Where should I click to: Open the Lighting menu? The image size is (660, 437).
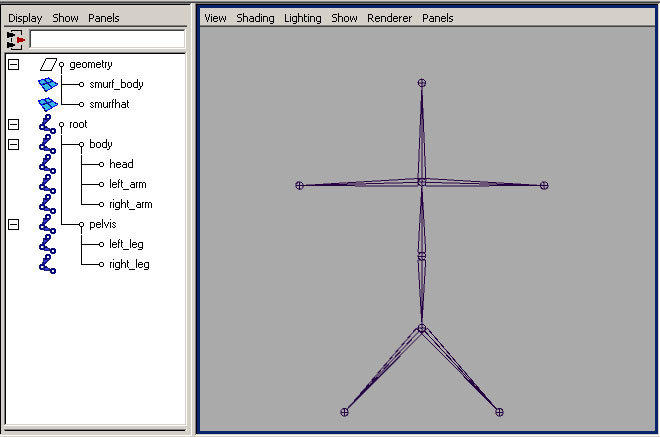pyautogui.click(x=303, y=18)
